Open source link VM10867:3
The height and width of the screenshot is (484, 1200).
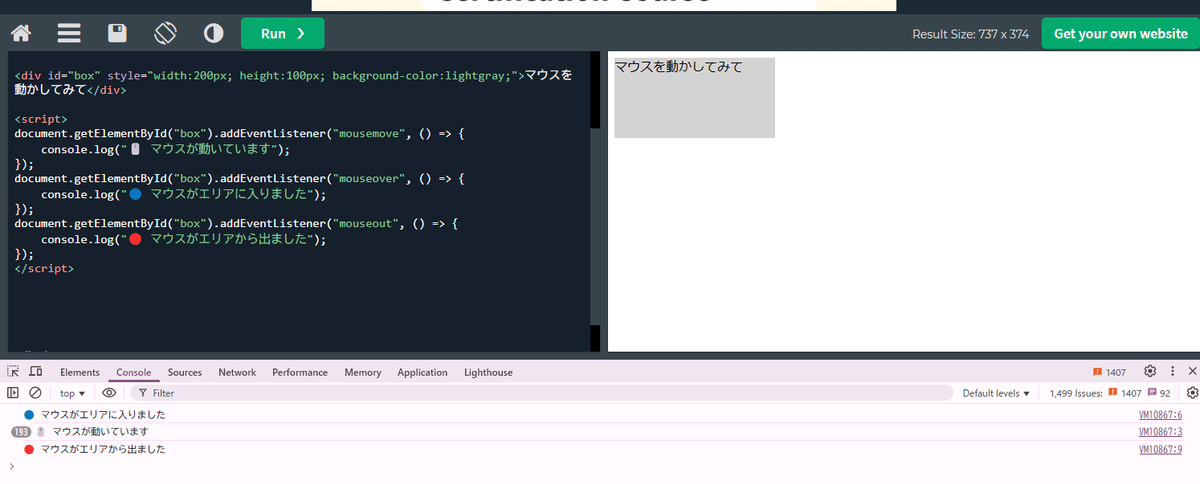click(x=1161, y=431)
